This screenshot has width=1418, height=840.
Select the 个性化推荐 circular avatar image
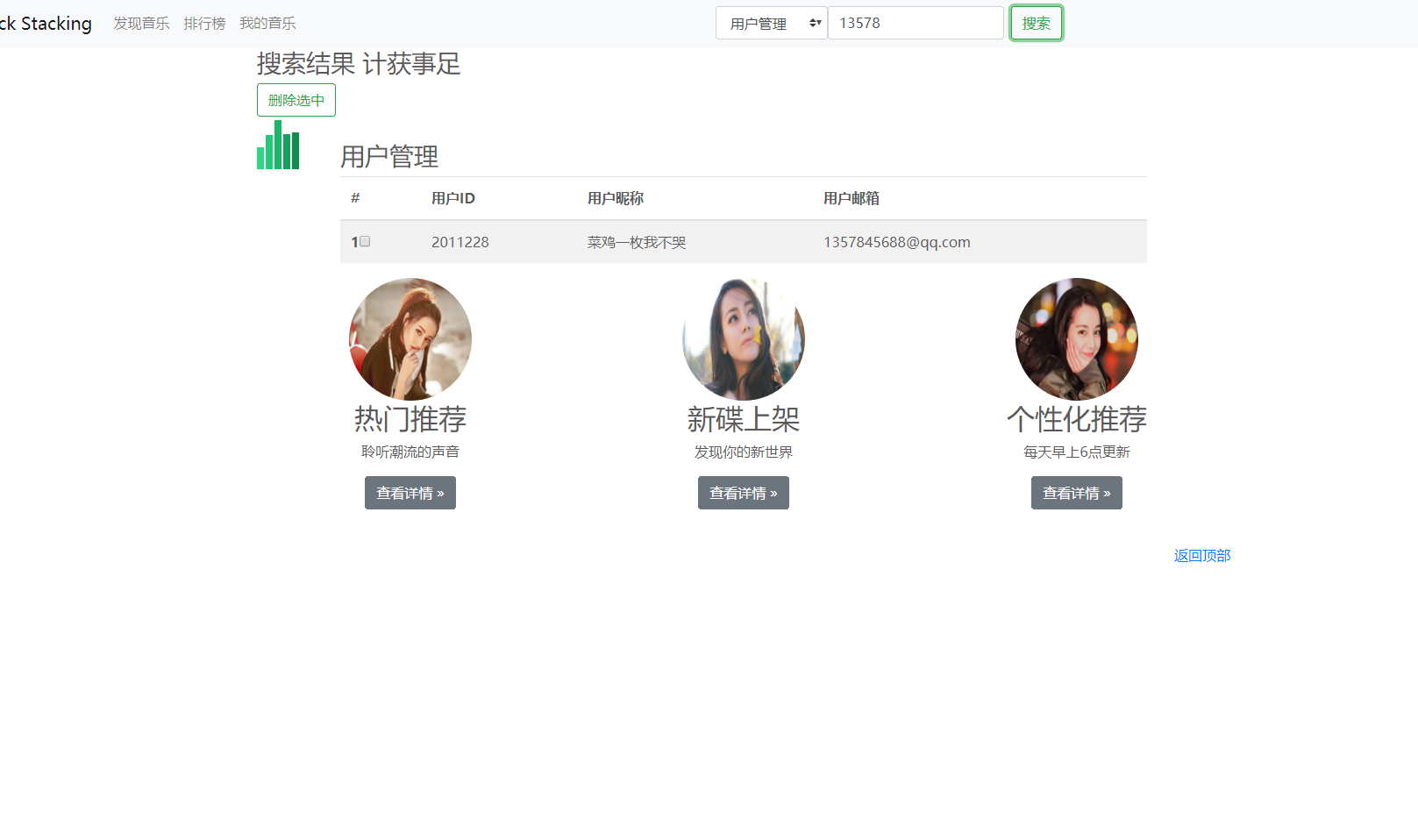1076,338
